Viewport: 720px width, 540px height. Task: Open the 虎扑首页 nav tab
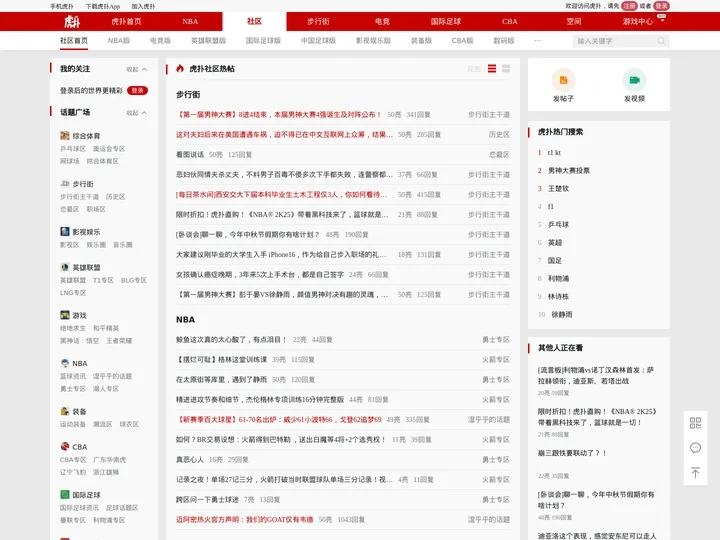(x=126, y=22)
